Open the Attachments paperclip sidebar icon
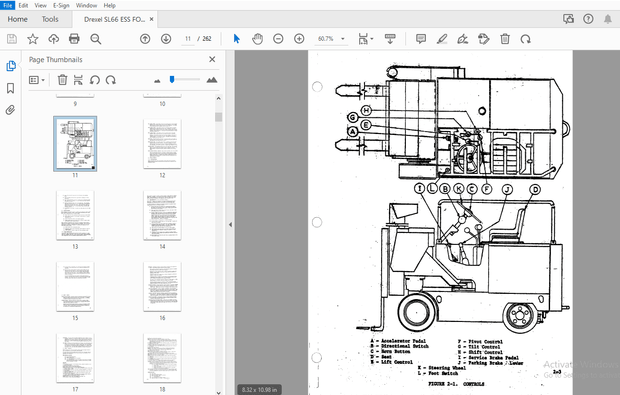Viewport: 620px width, 395px height. click(11, 110)
